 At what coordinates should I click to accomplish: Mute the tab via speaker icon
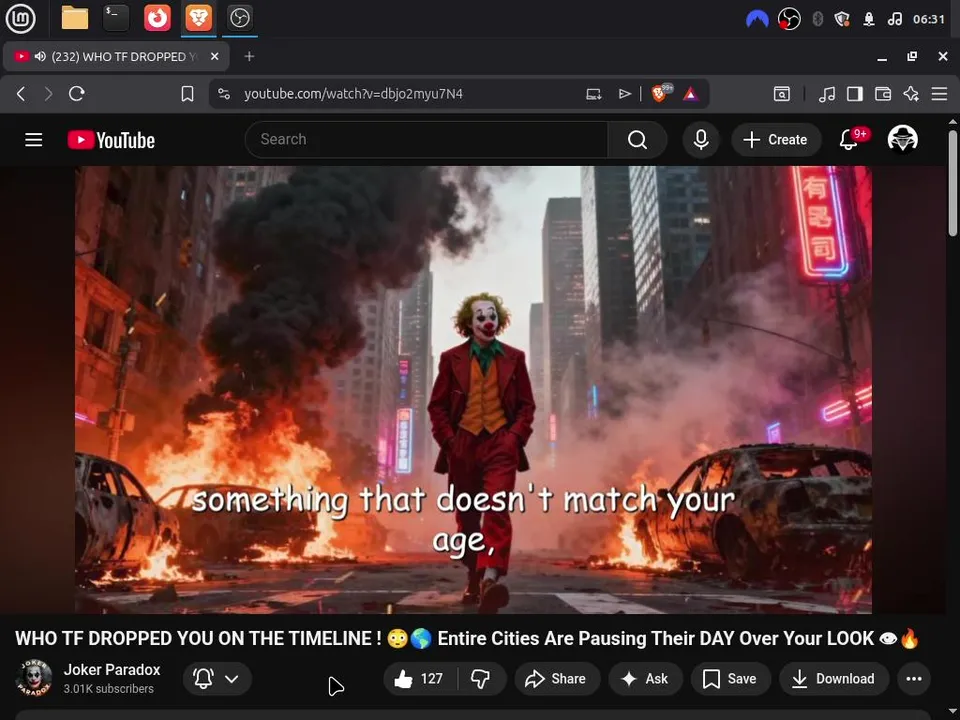[40, 56]
